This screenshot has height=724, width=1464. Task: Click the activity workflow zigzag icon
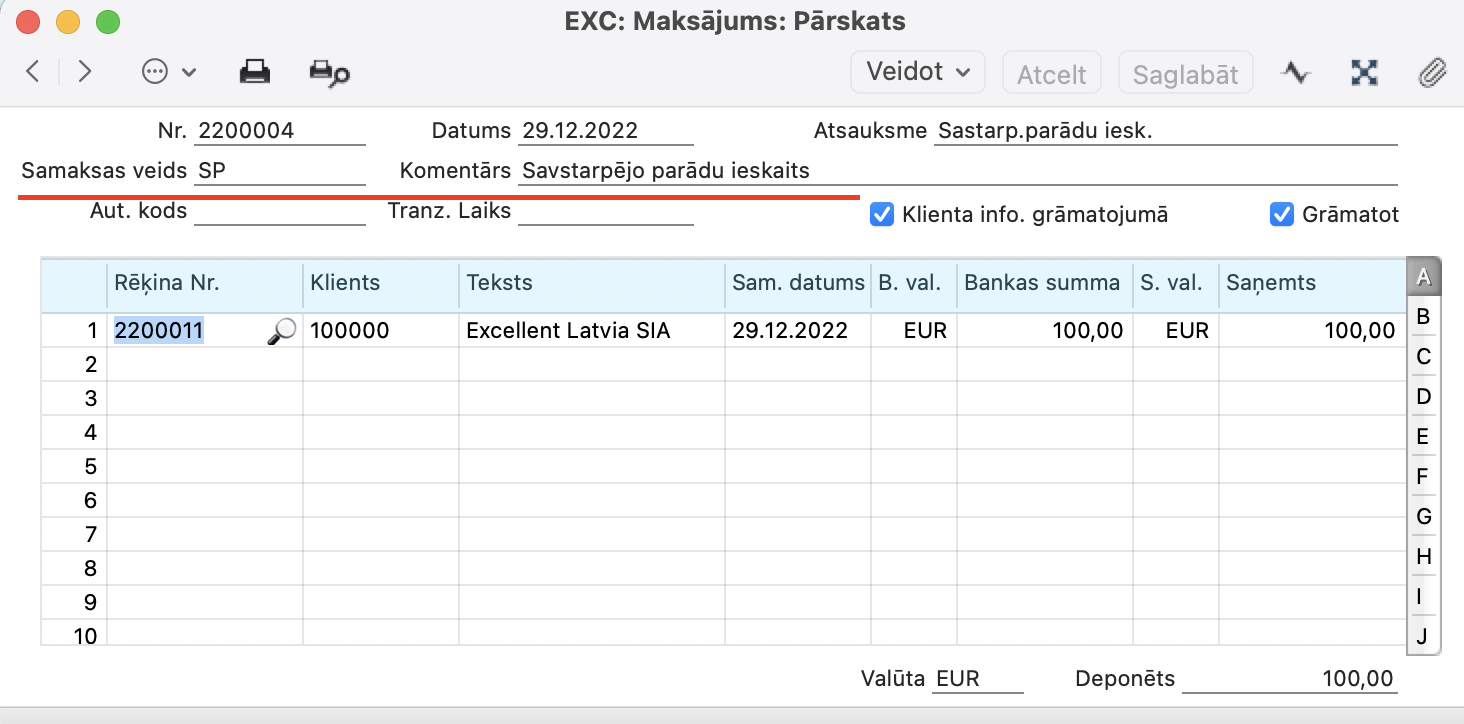click(1296, 73)
